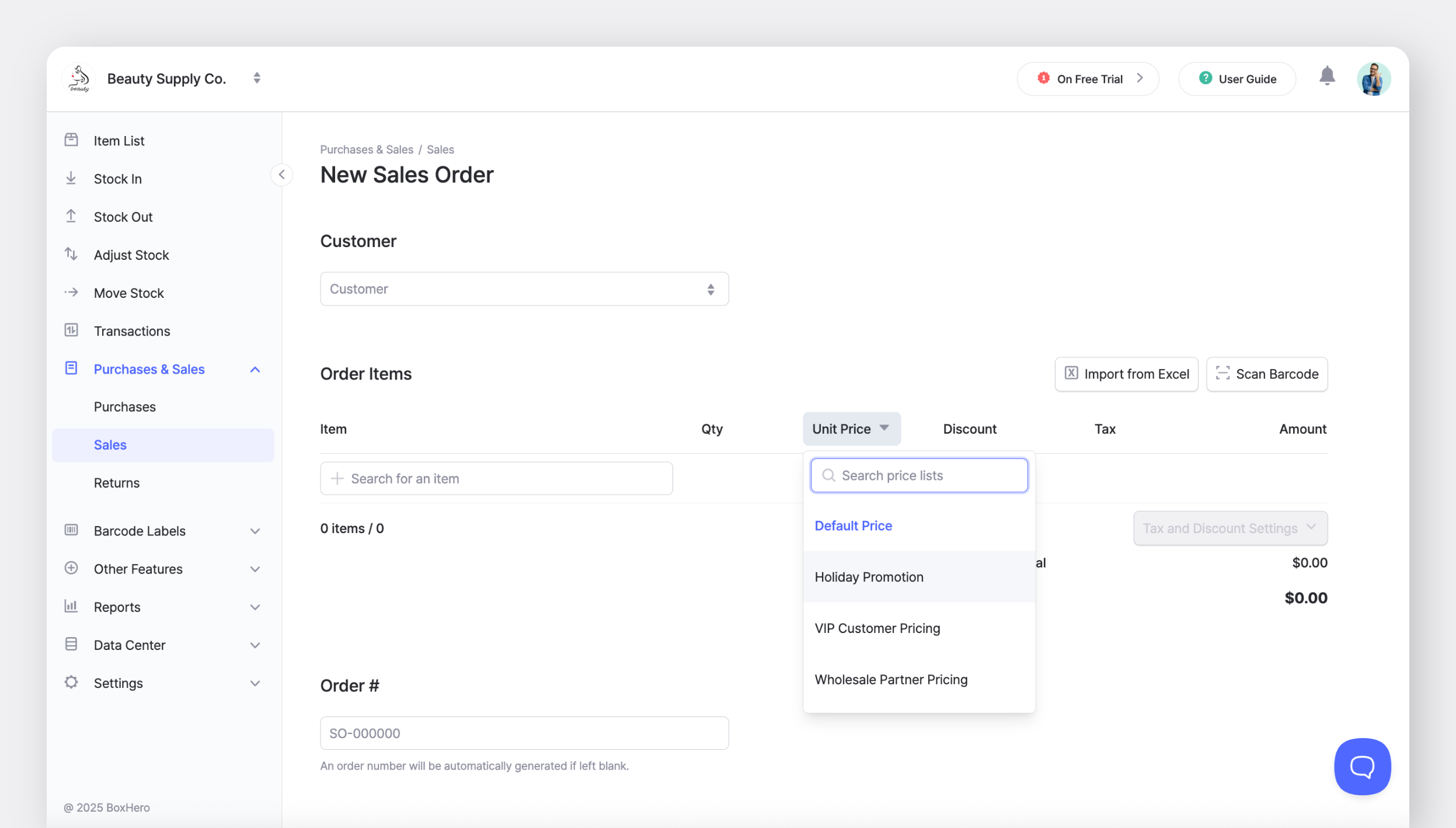
Task: Open Stock In from the sidebar
Action: click(x=117, y=179)
